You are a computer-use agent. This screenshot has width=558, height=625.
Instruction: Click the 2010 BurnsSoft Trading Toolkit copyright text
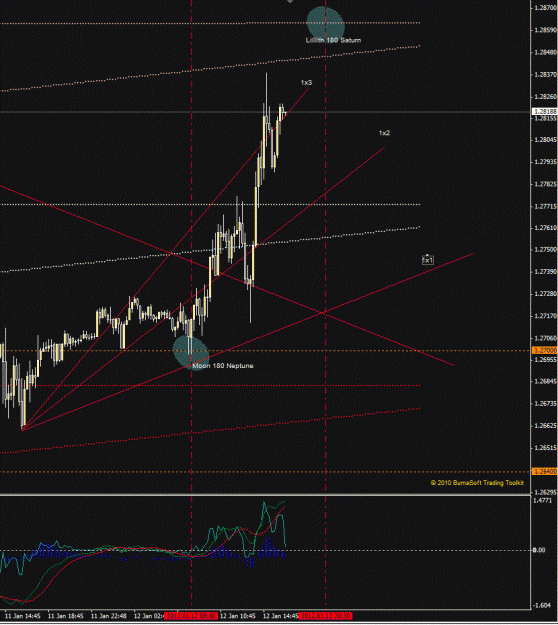coord(477,483)
